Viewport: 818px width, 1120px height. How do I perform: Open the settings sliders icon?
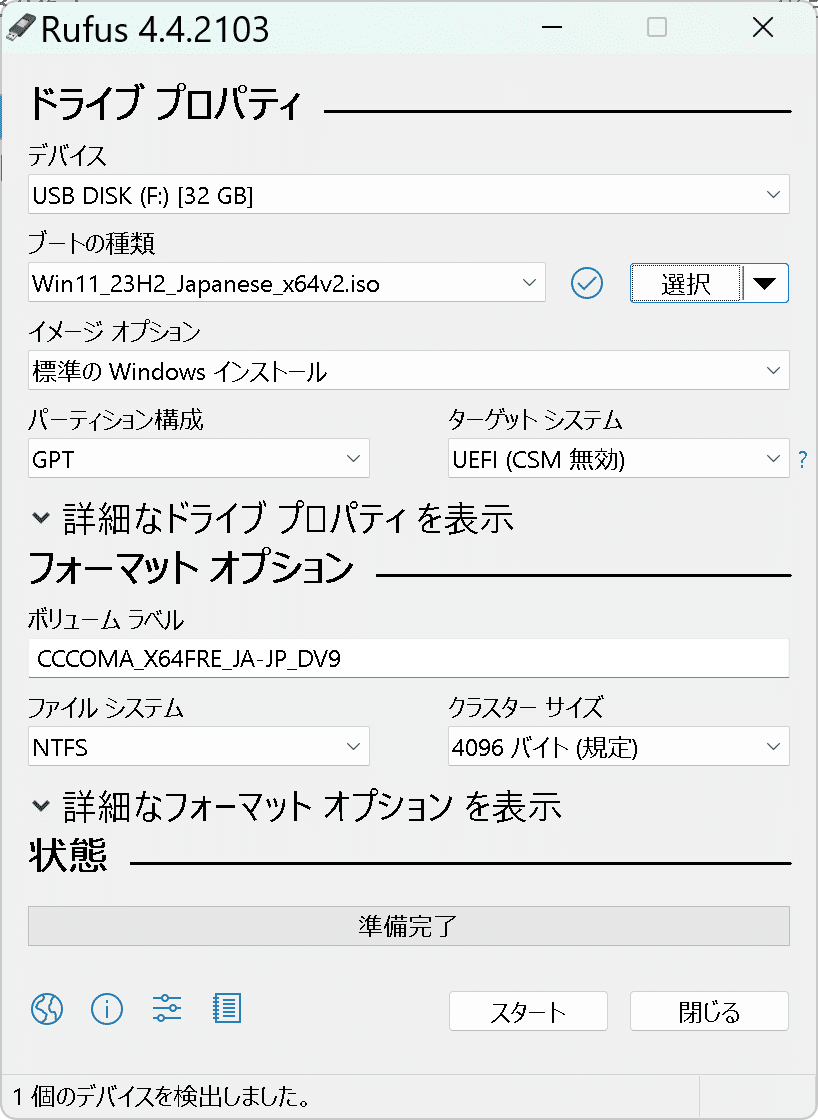[x=167, y=1009]
